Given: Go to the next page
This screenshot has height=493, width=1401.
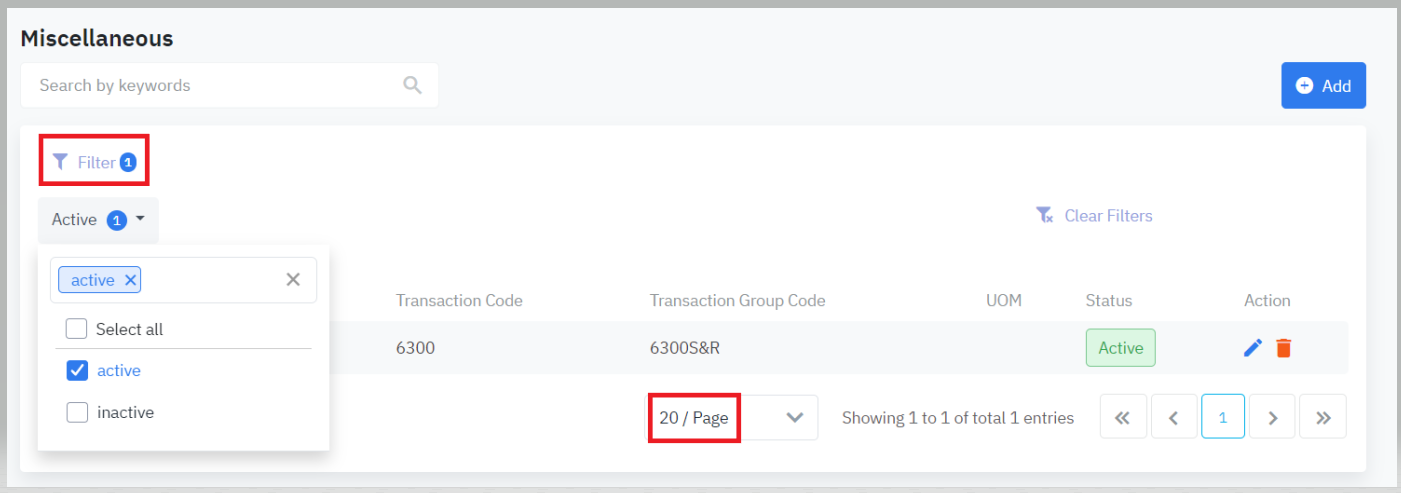Looking at the screenshot, I should coord(1273,417).
